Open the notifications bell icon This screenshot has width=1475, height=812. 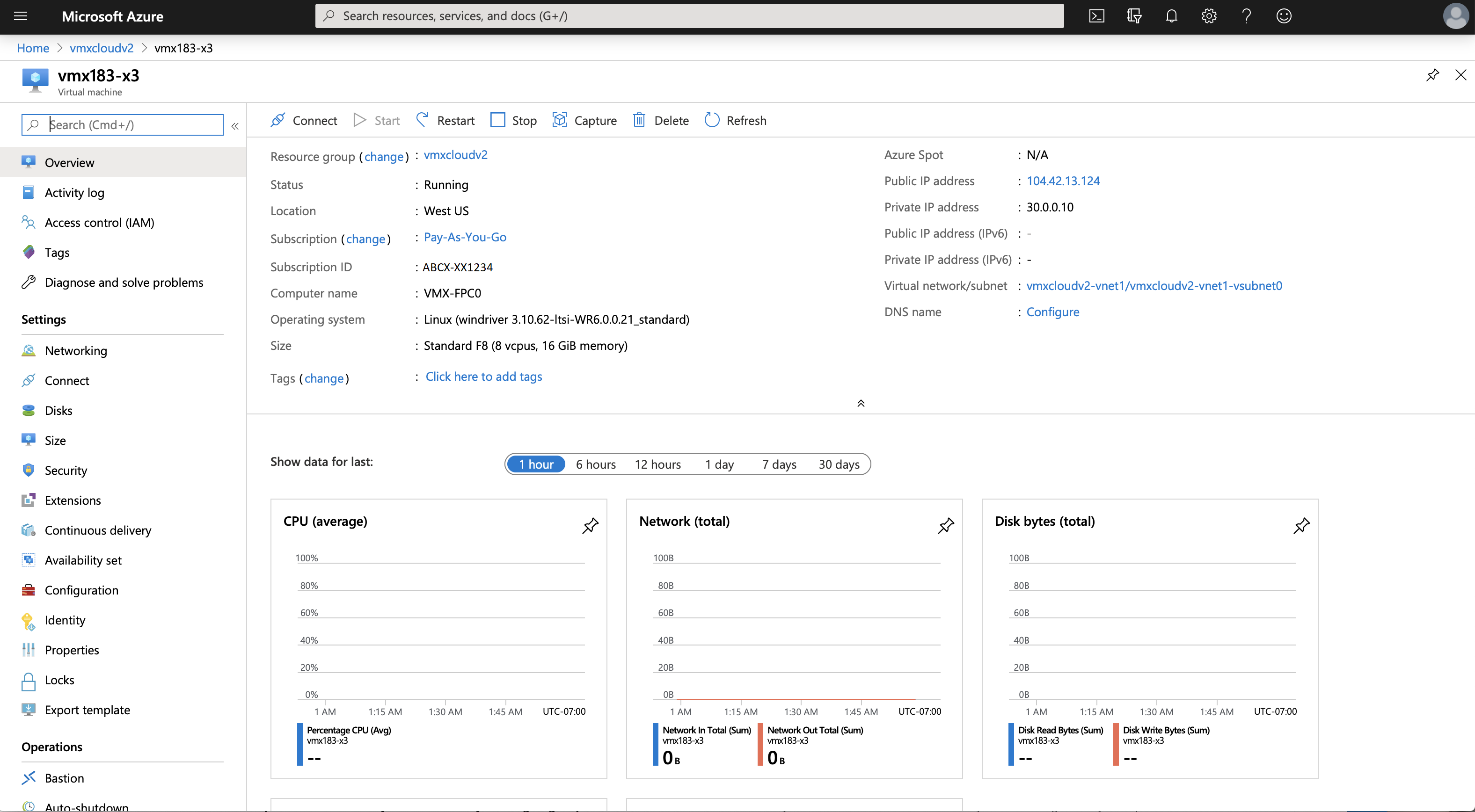1171,16
